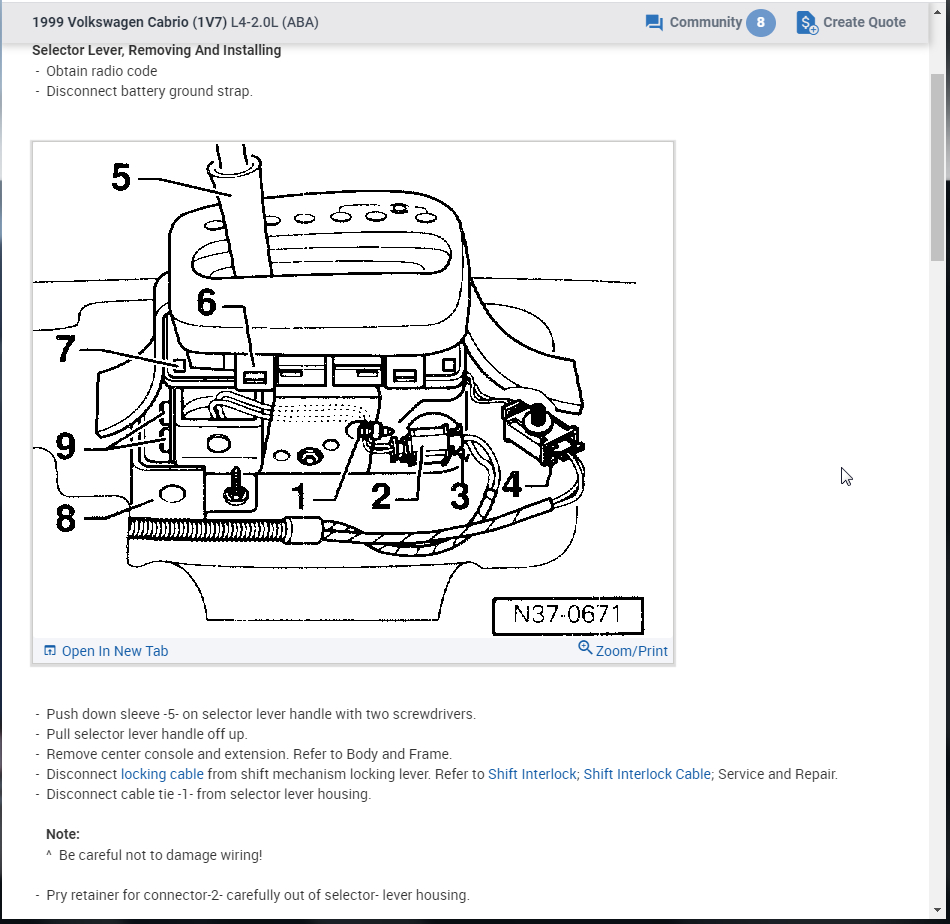Image resolution: width=950 pixels, height=924 pixels.
Task: Click the Open In New Tab icon
Action: [x=50, y=651]
